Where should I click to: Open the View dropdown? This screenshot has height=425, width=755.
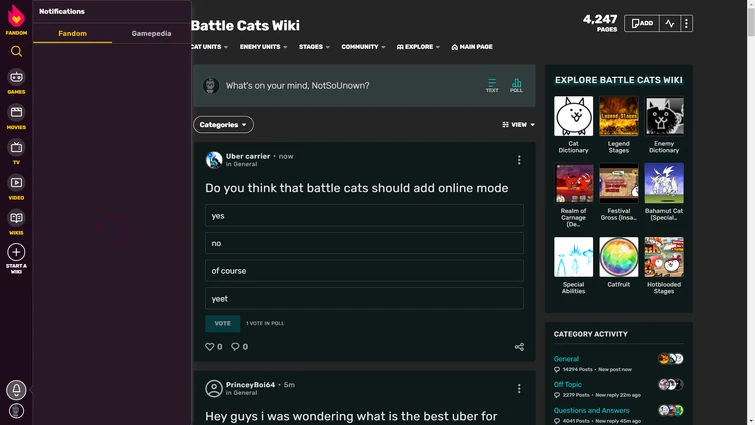[518, 125]
